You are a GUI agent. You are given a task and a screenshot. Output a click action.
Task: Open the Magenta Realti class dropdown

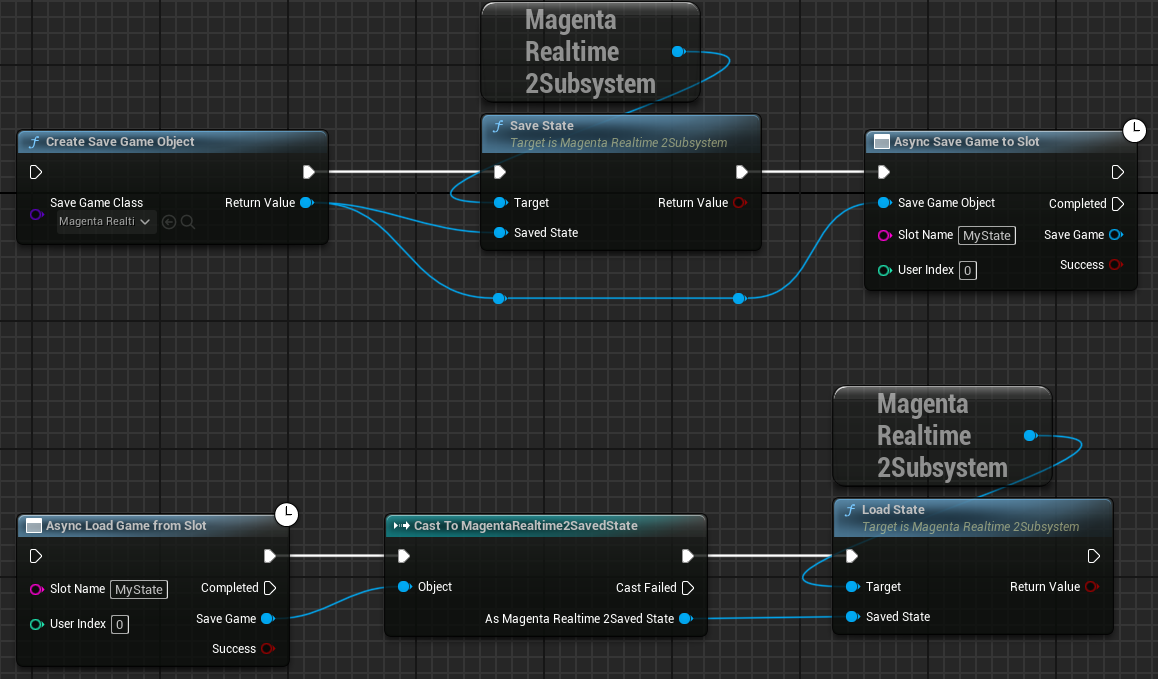(x=106, y=222)
